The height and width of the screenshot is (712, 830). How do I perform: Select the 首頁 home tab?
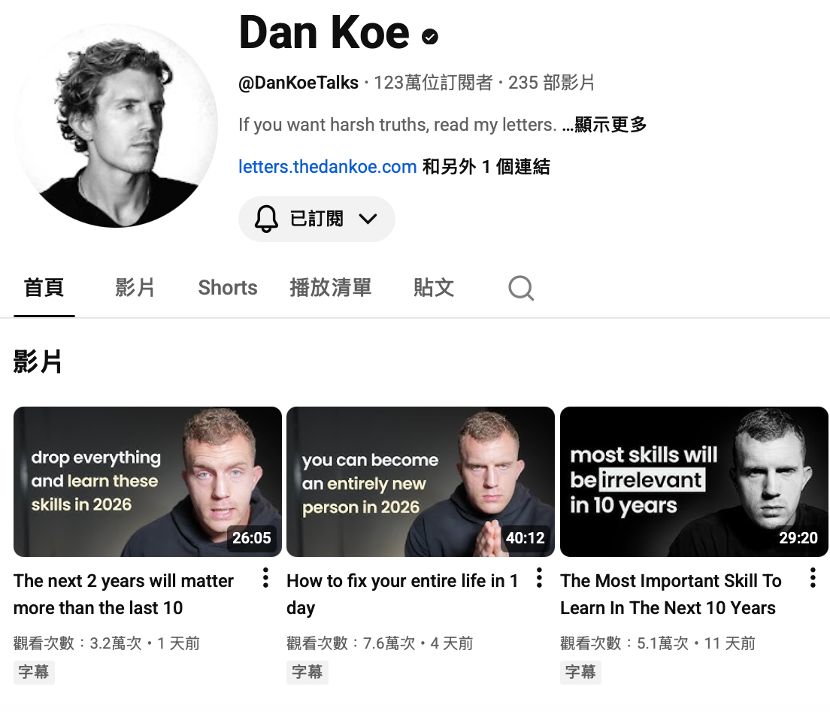(44, 287)
